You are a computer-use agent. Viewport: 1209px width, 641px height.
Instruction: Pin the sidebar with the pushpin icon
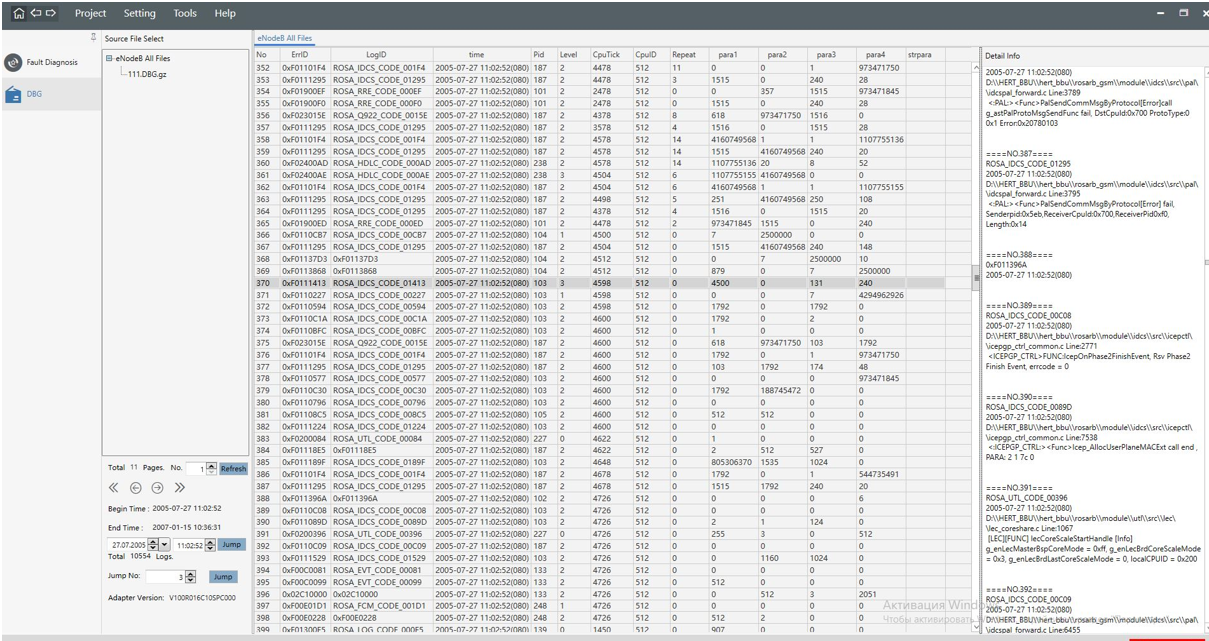tap(95, 38)
